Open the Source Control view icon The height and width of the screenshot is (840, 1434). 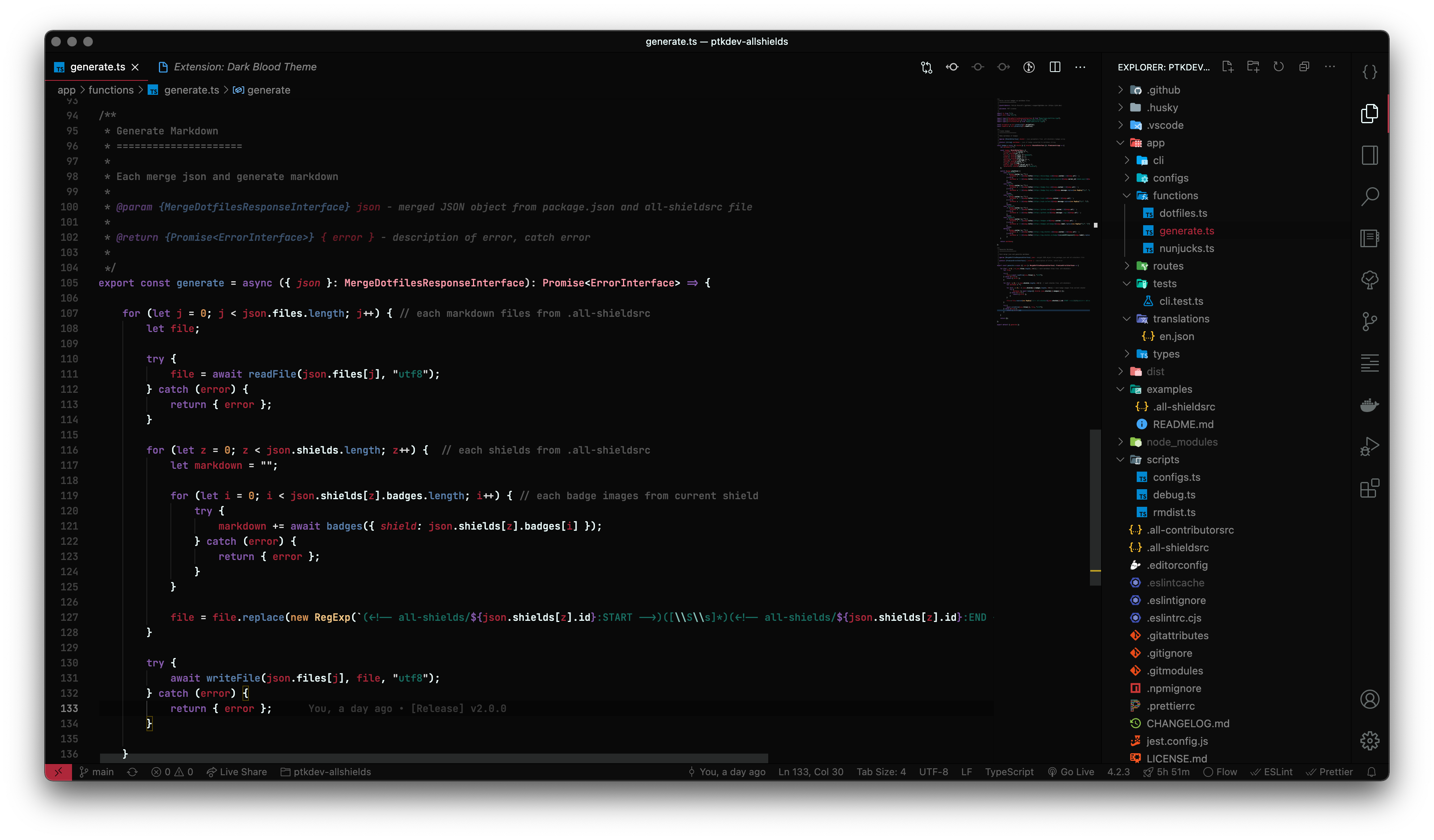tap(1369, 321)
